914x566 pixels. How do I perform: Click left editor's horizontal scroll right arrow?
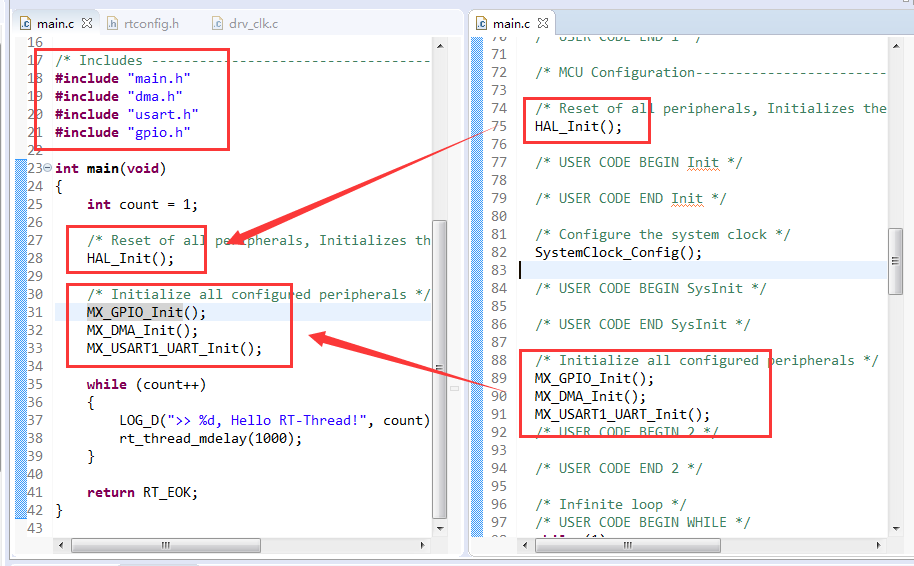(x=424, y=546)
